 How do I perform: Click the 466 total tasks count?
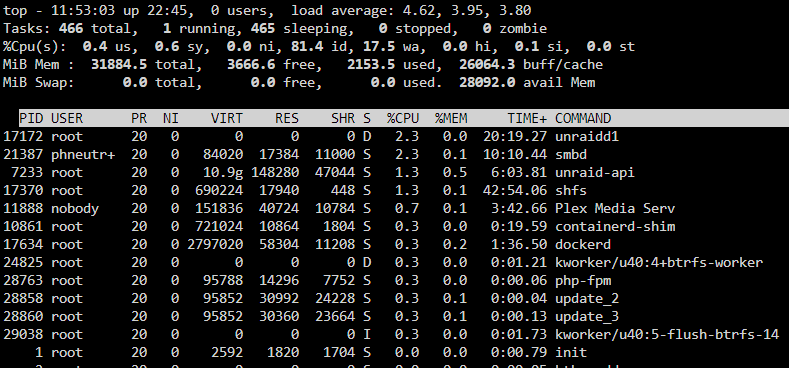71,29
